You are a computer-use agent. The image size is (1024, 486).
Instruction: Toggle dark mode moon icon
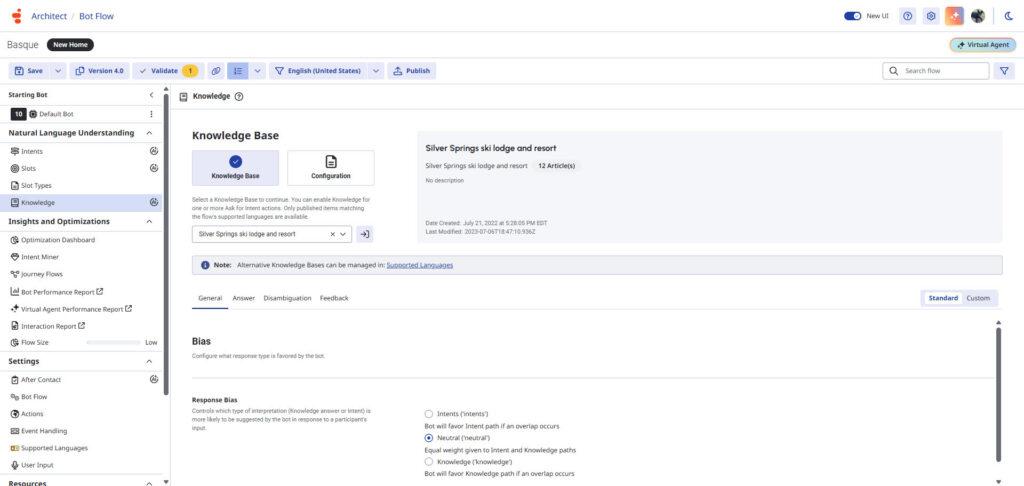coord(1008,16)
